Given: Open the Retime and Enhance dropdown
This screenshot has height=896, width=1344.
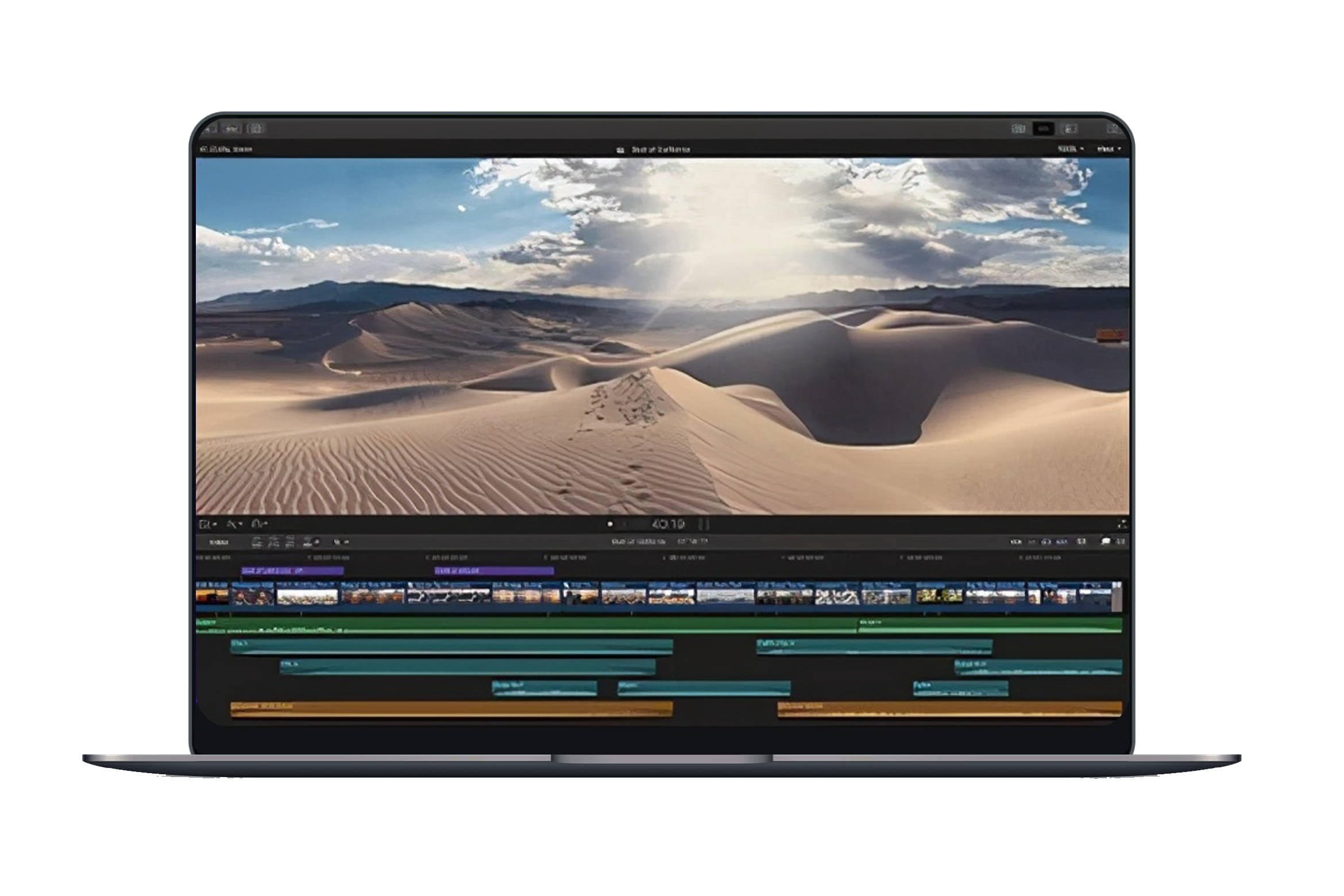Looking at the screenshot, I should point(261,524).
